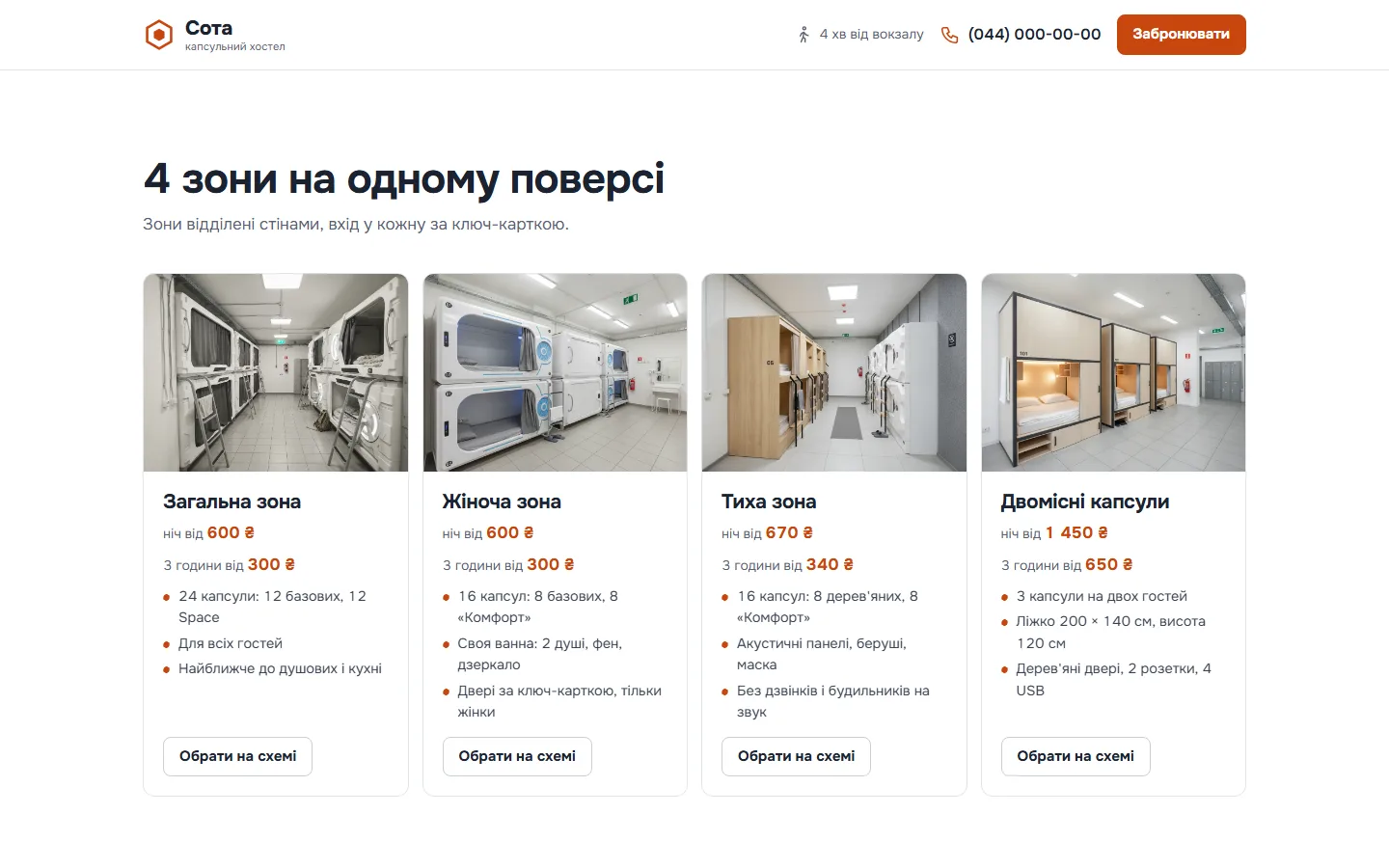
Task: Click the night price "1 450 ₴"
Action: pos(1076,532)
